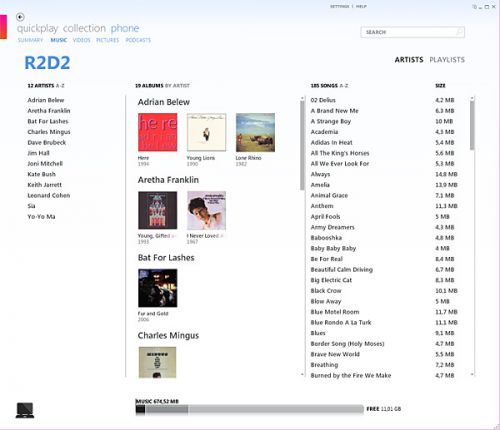Image resolution: width=500 pixels, height=430 pixels.
Task: Click the PC device icon at bottom left
Action: click(x=25, y=410)
